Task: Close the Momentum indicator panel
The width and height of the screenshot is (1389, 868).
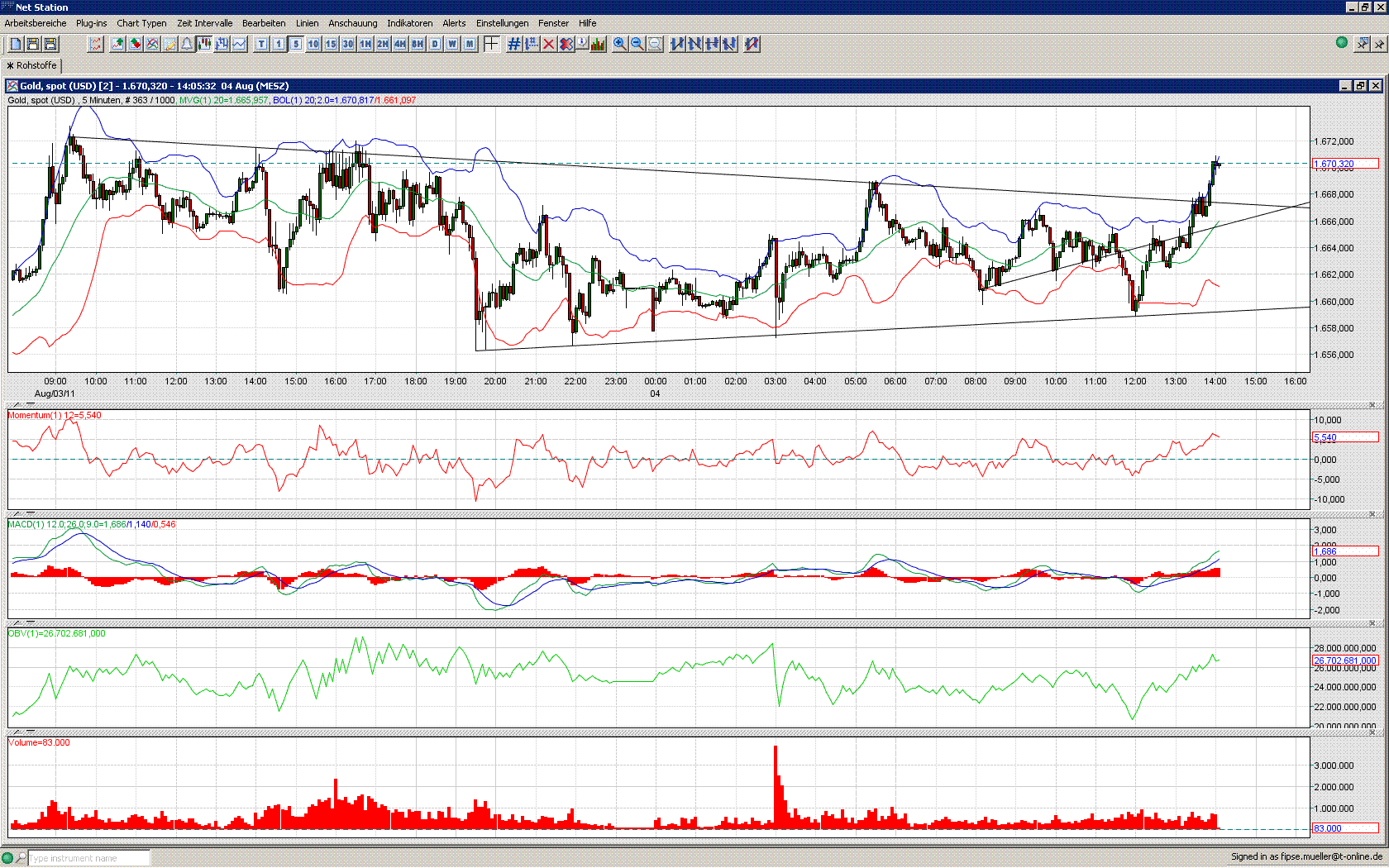Action: pyautogui.click(x=1372, y=405)
